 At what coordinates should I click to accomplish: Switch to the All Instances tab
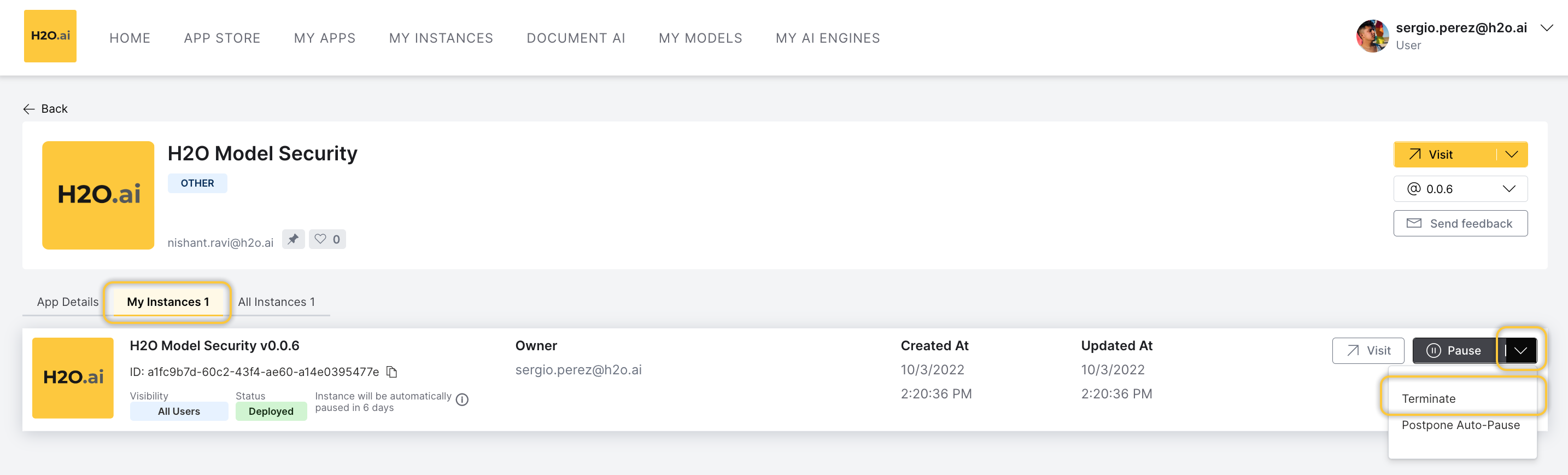(276, 302)
